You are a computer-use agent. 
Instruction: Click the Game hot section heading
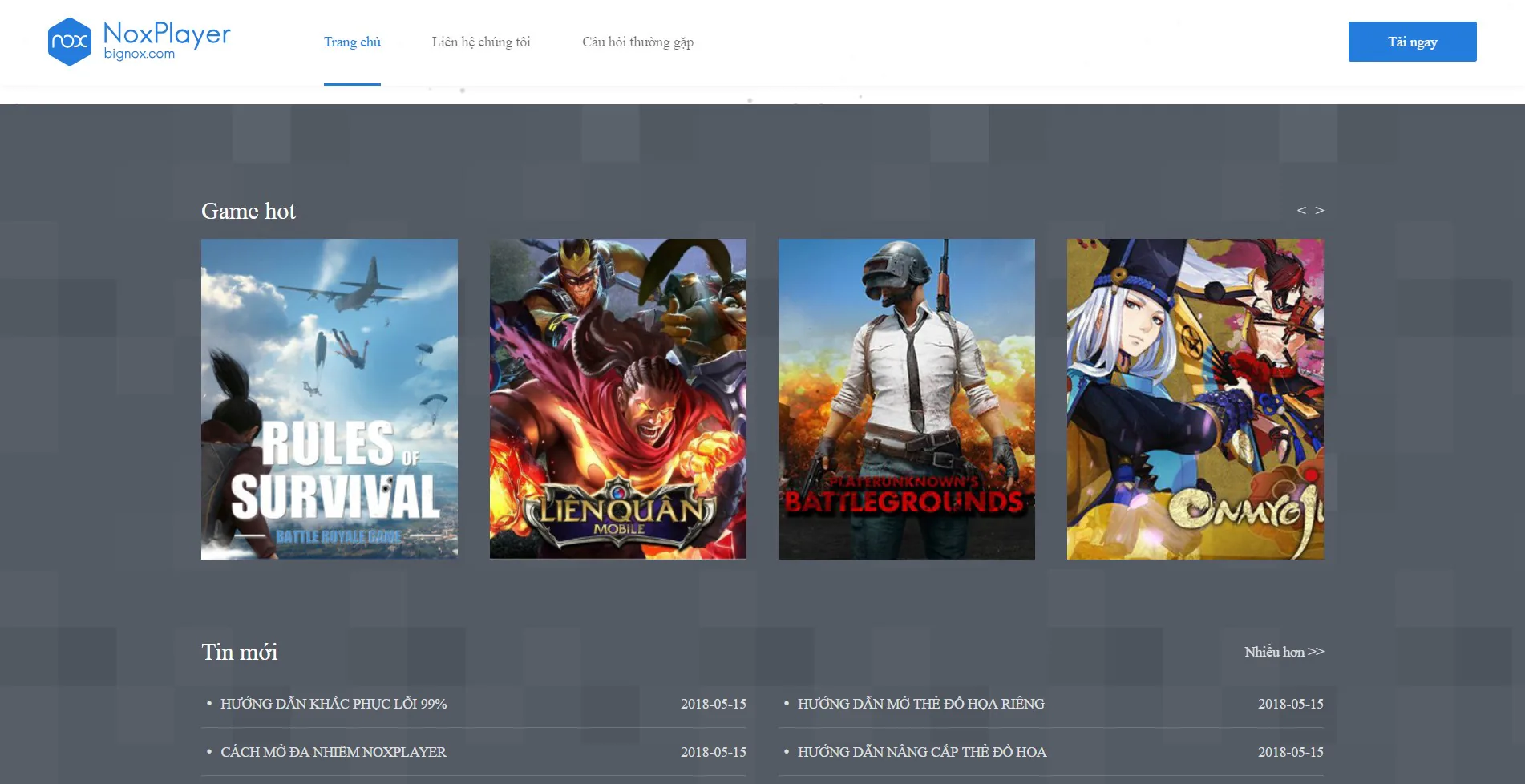coord(249,211)
